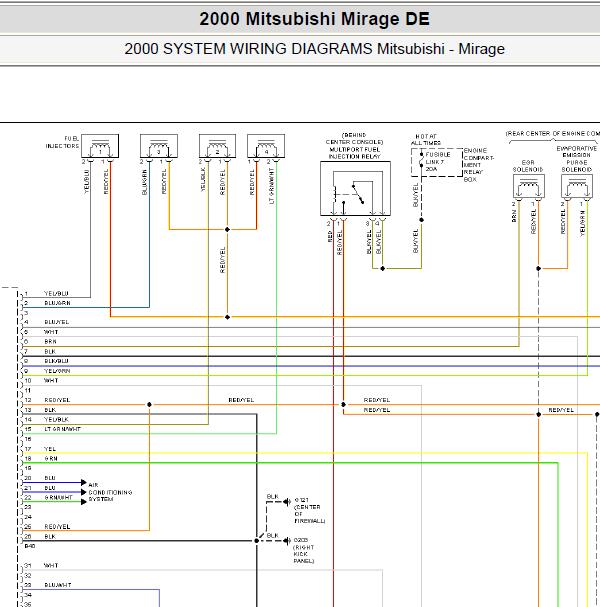The width and height of the screenshot is (600, 607).
Task: Click pin 5 'WHT' connector label
Action: [51, 332]
